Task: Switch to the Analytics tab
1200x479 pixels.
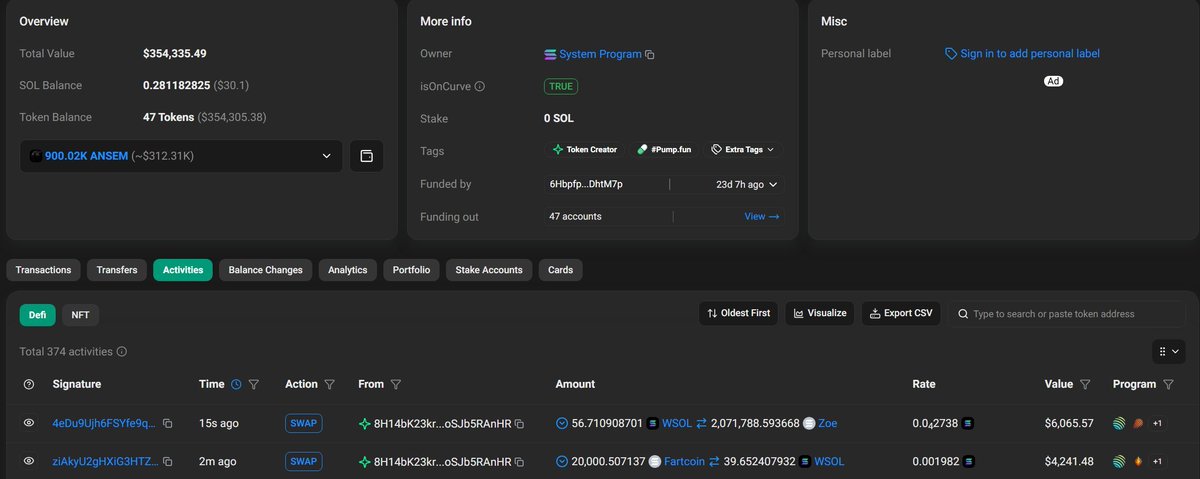Action: tap(348, 270)
